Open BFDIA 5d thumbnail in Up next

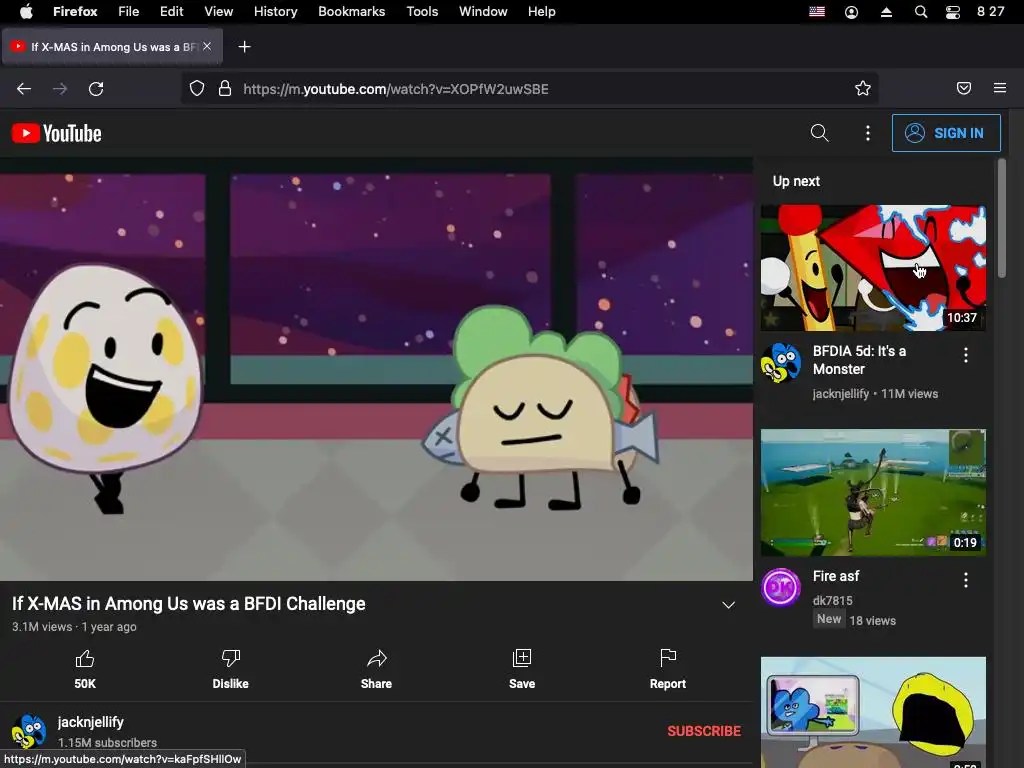[873, 268]
